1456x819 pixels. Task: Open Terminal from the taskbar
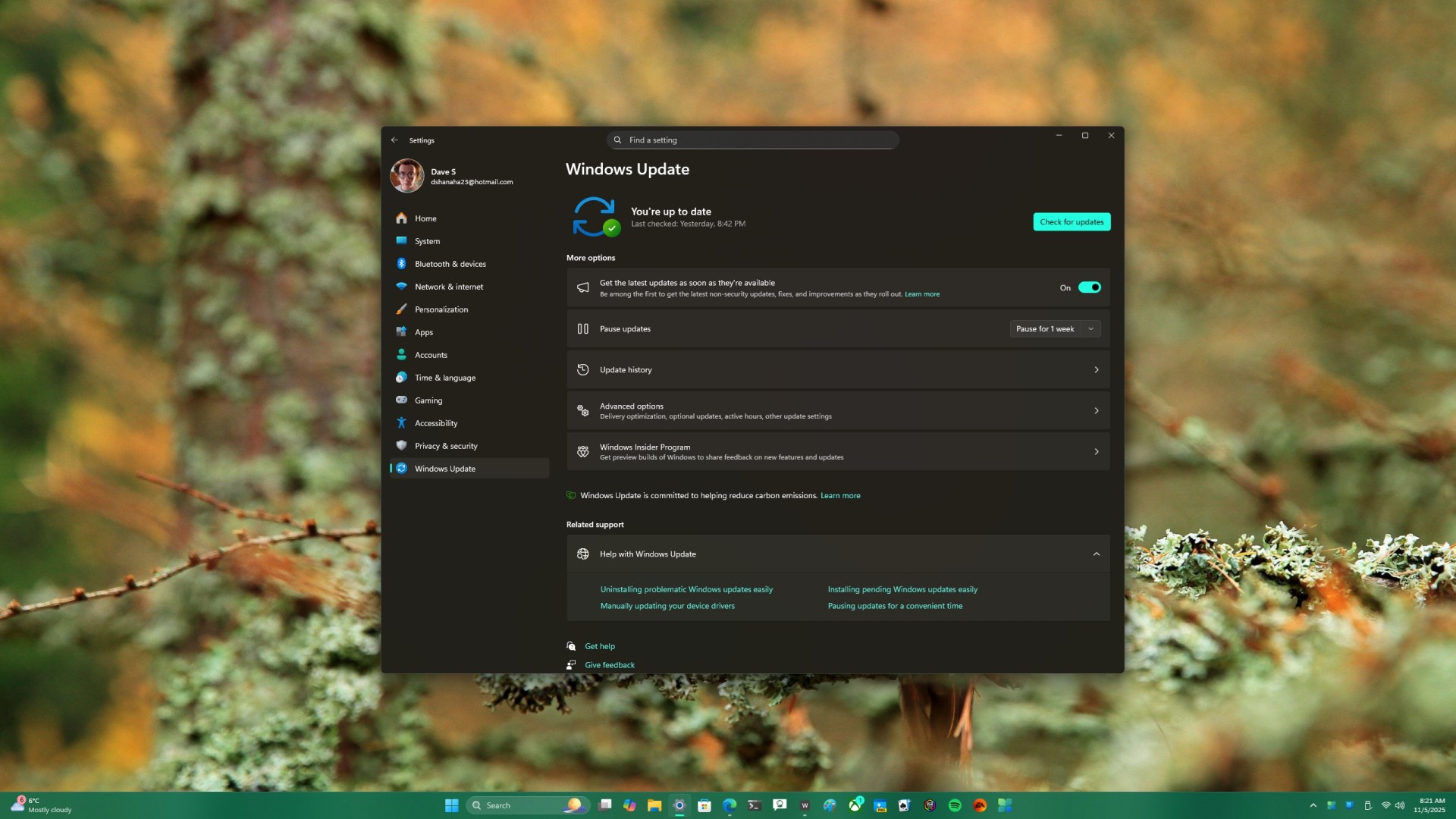coord(755,805)
